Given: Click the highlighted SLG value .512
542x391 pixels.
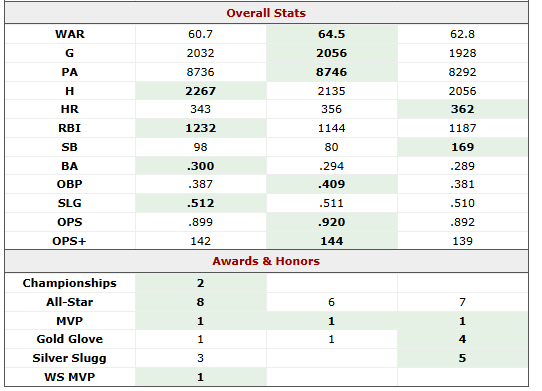Looking at the screenshot, I should [200, 203].
